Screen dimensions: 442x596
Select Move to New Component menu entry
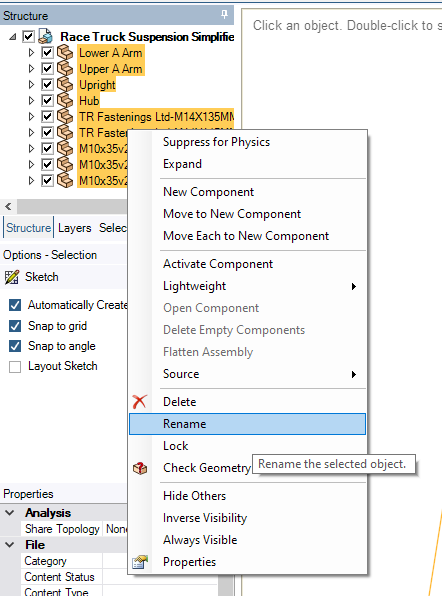point(232,214)
